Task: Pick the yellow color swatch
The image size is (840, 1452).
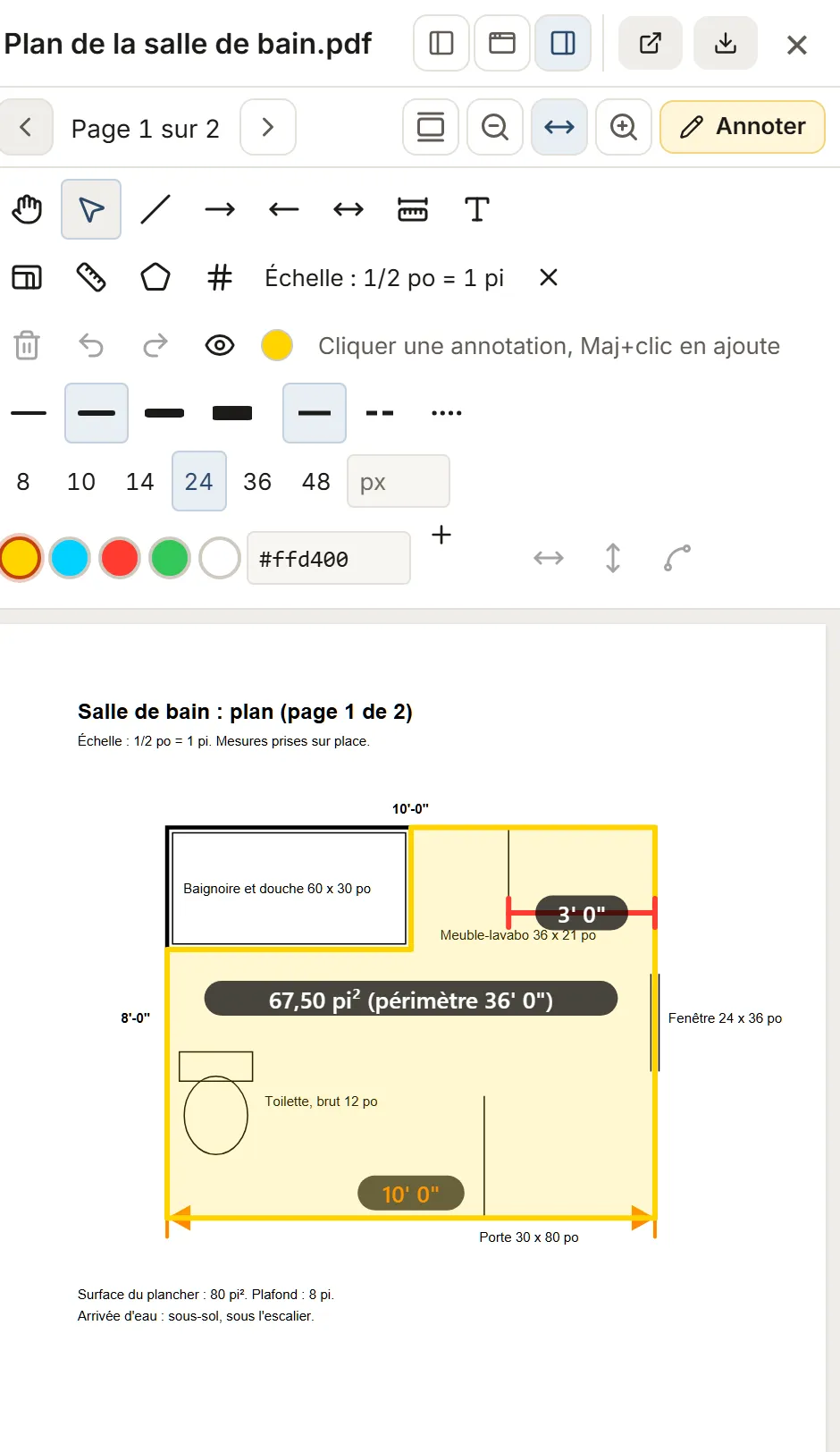Action: 20,558
